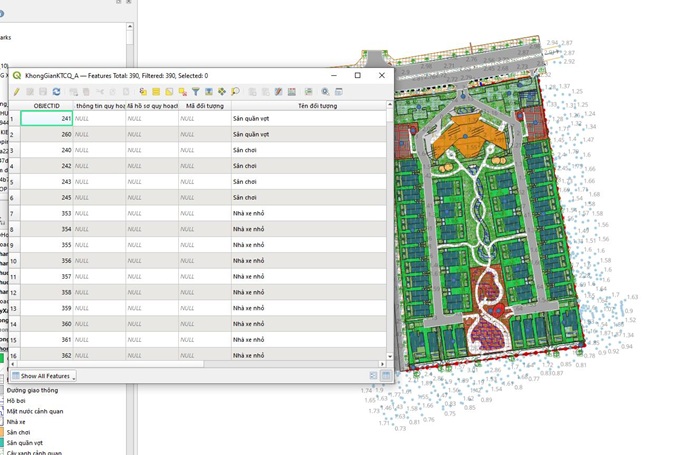This screenshot has width=700, height=455.
Task: Open conditional formatting panel
Action: pyautogui.click(x=291, y=92)
